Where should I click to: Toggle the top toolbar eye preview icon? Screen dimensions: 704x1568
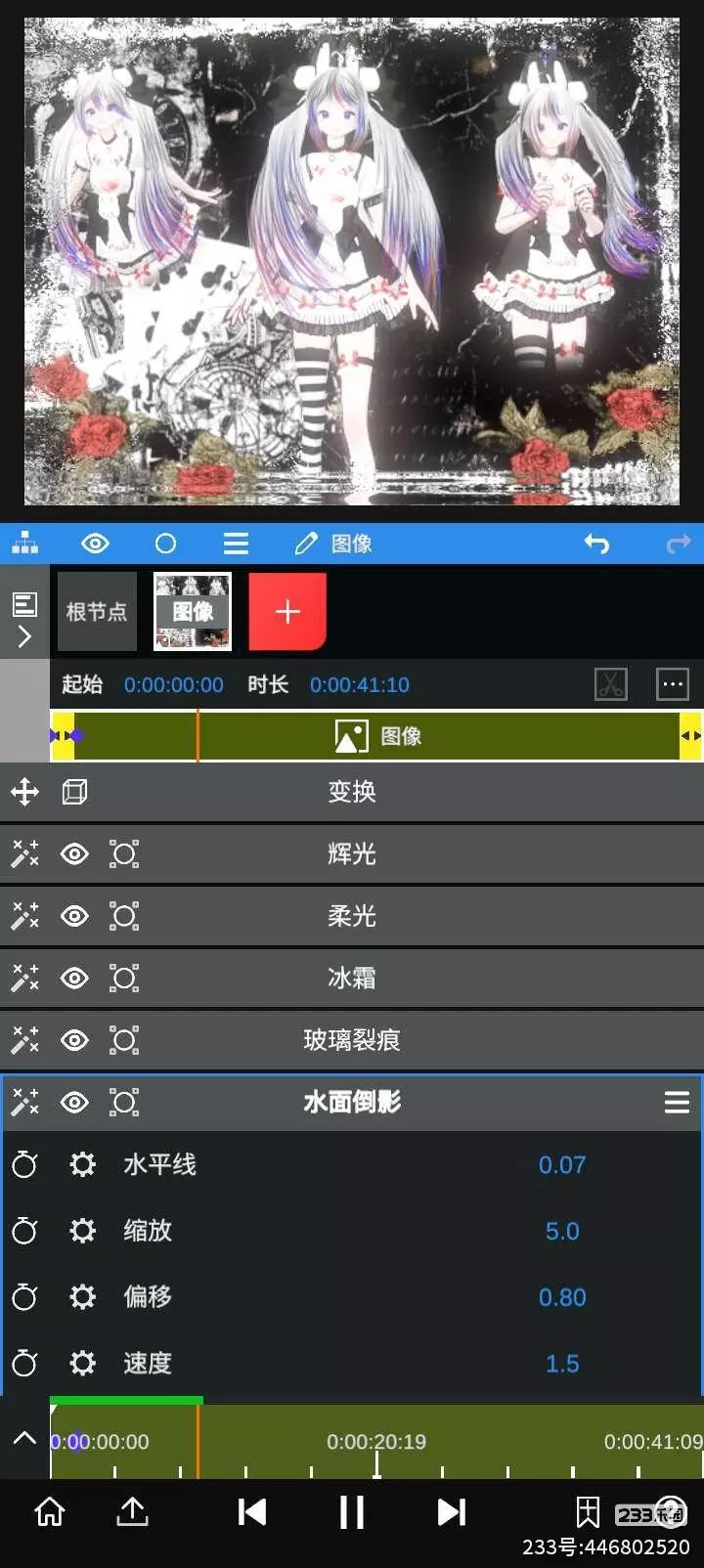95,544
